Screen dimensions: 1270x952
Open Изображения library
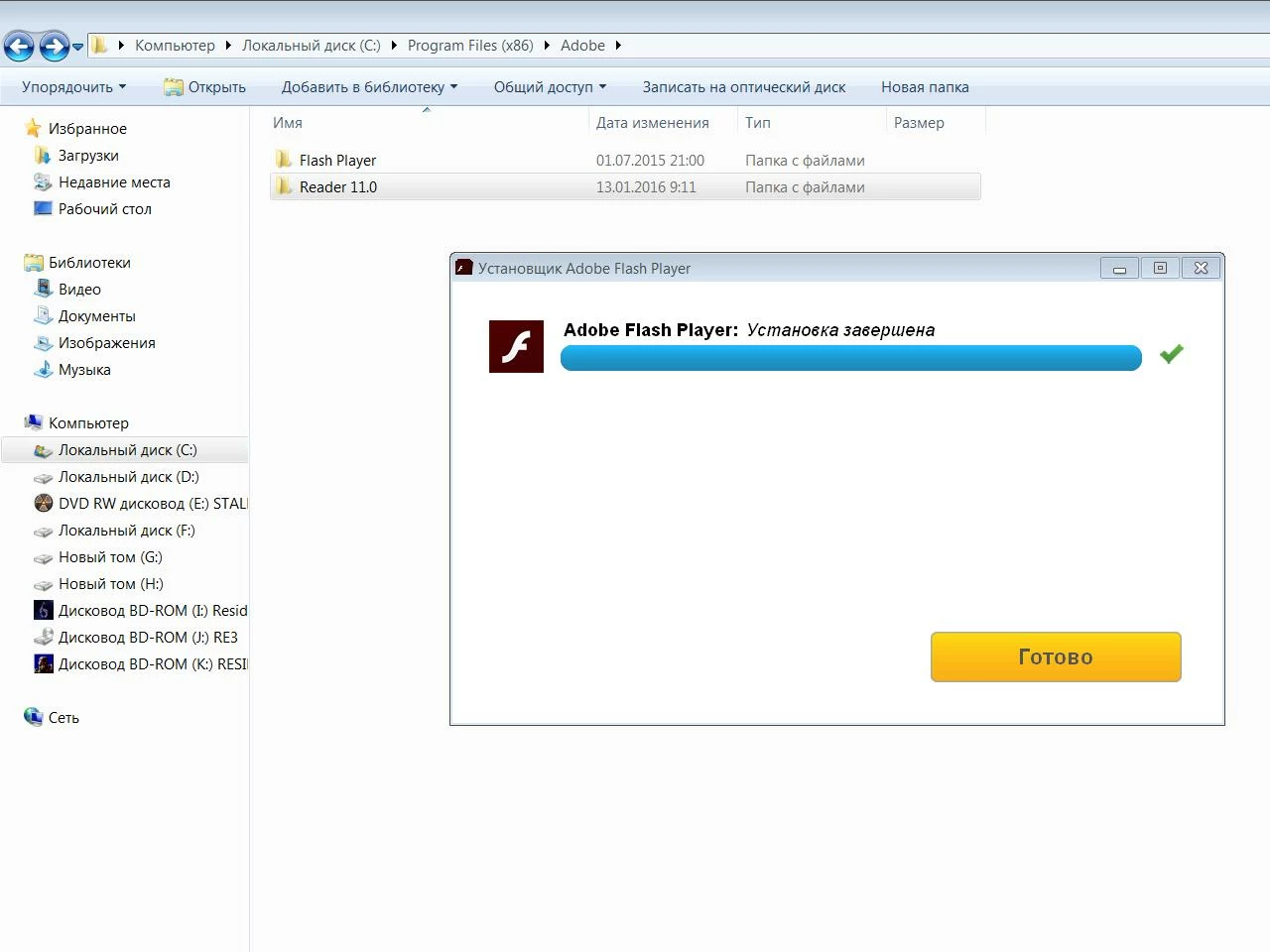click(107, 343)
